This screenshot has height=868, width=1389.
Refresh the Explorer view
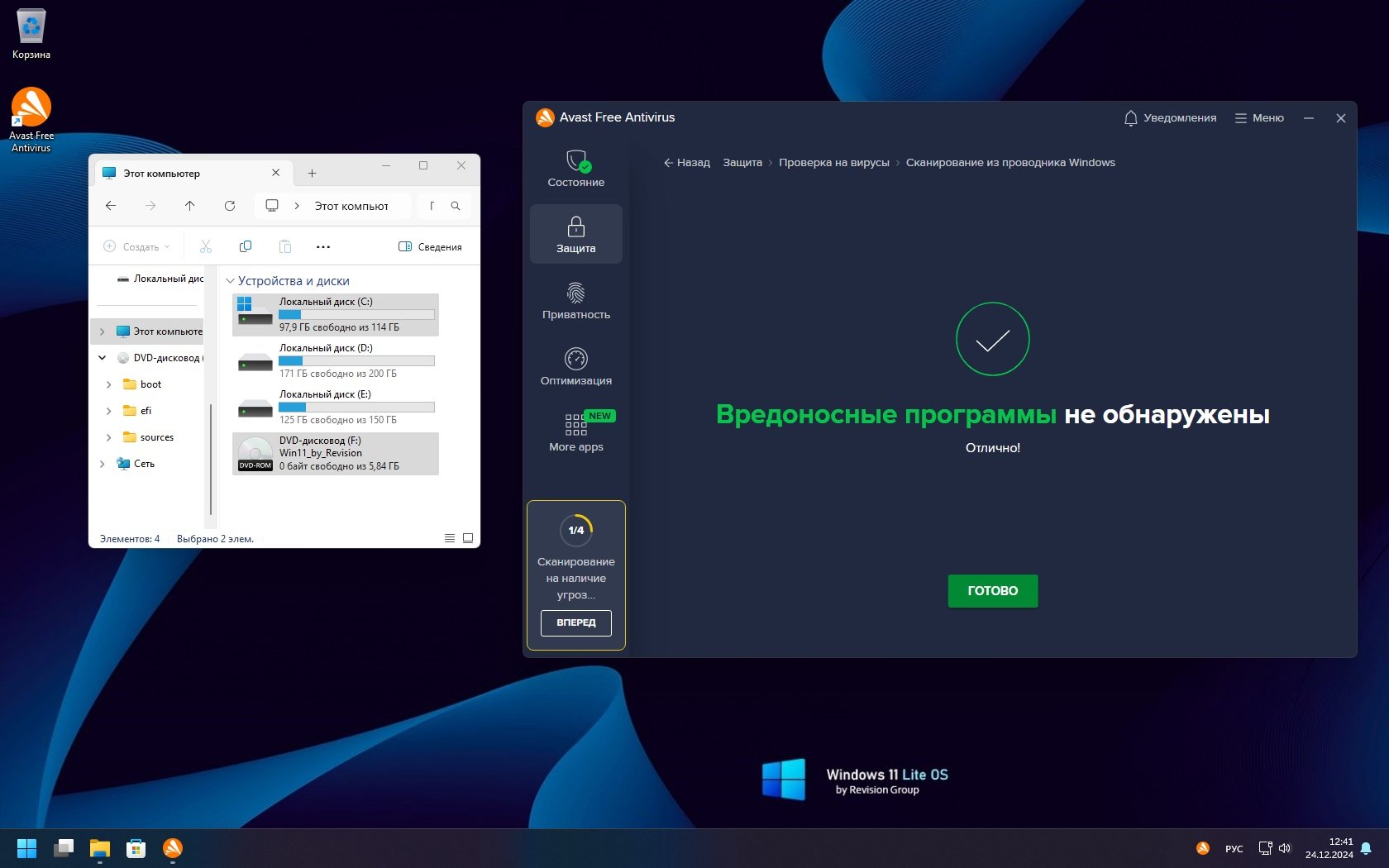tap(230, 206)
